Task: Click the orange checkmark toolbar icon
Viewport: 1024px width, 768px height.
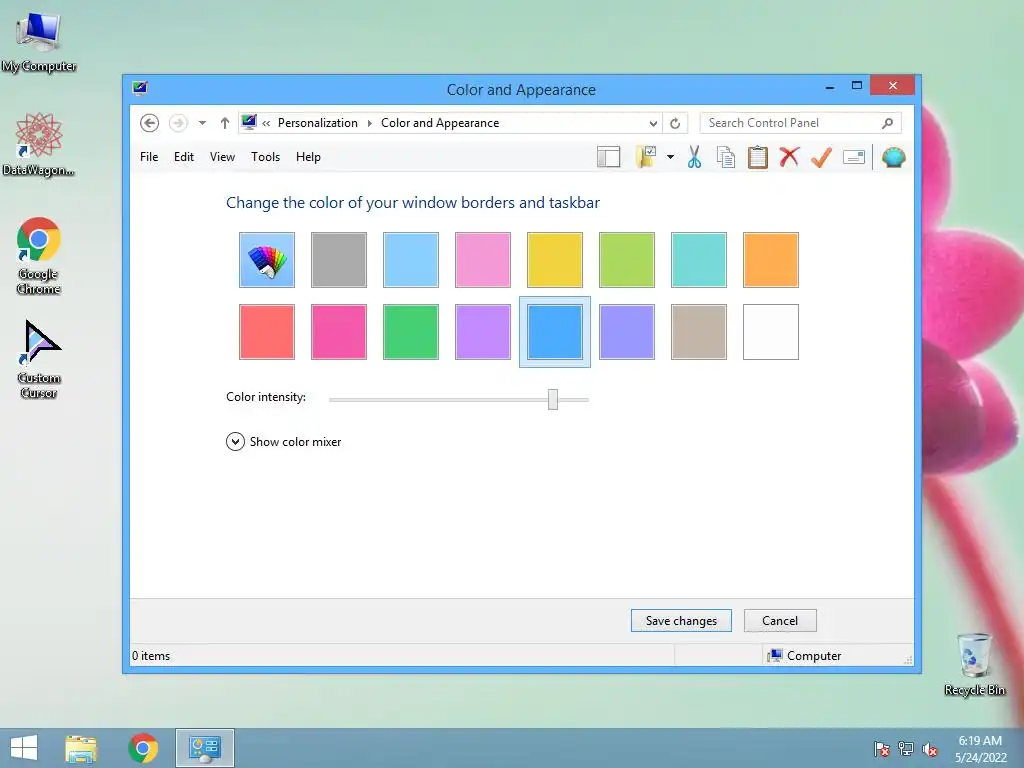Action: point(822,157)
